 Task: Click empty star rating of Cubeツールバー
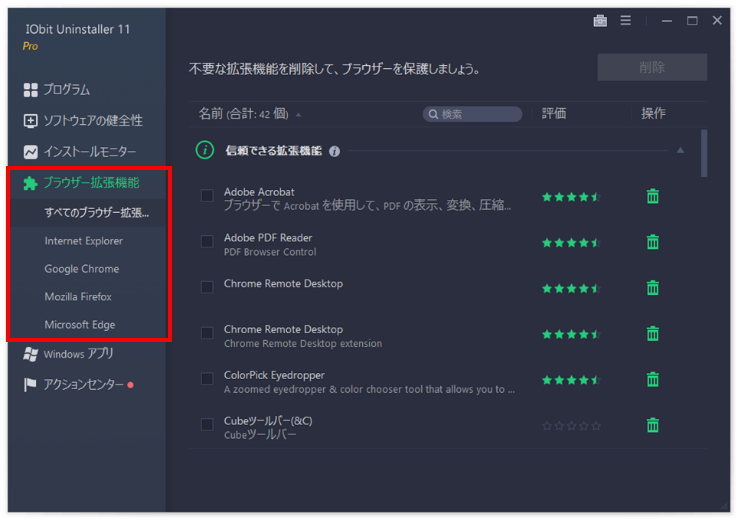point(571,426)
